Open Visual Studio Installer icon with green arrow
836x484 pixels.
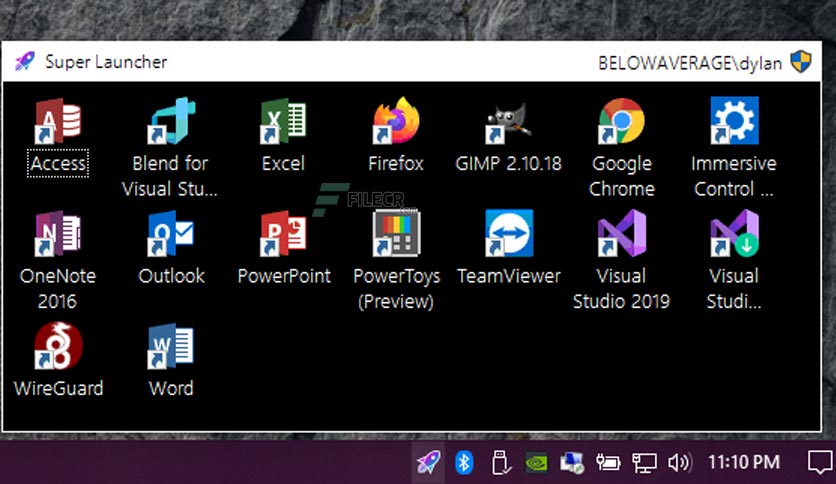734,233
